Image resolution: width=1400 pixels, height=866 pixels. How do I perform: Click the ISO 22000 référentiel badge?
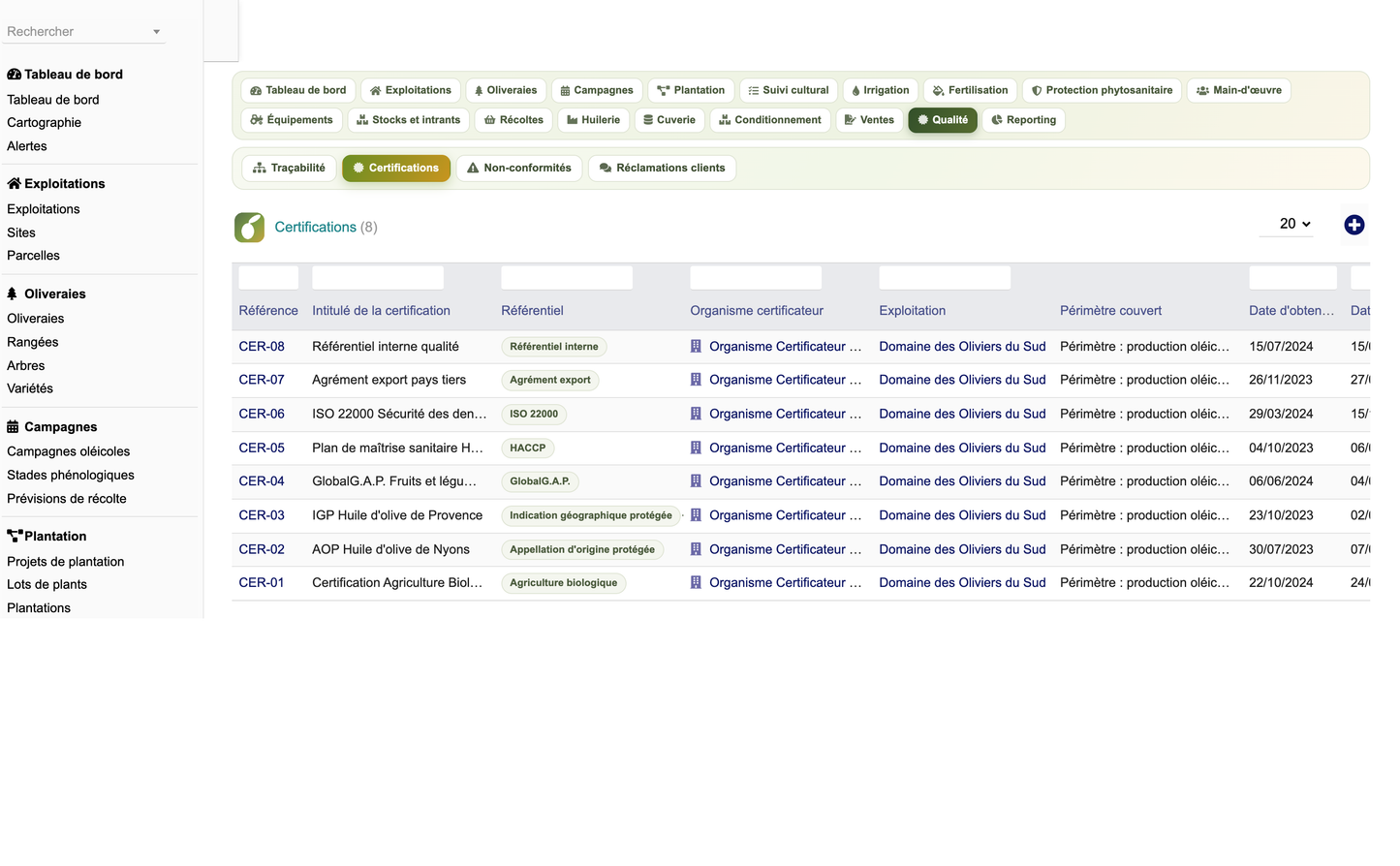[x=534, y=414]
